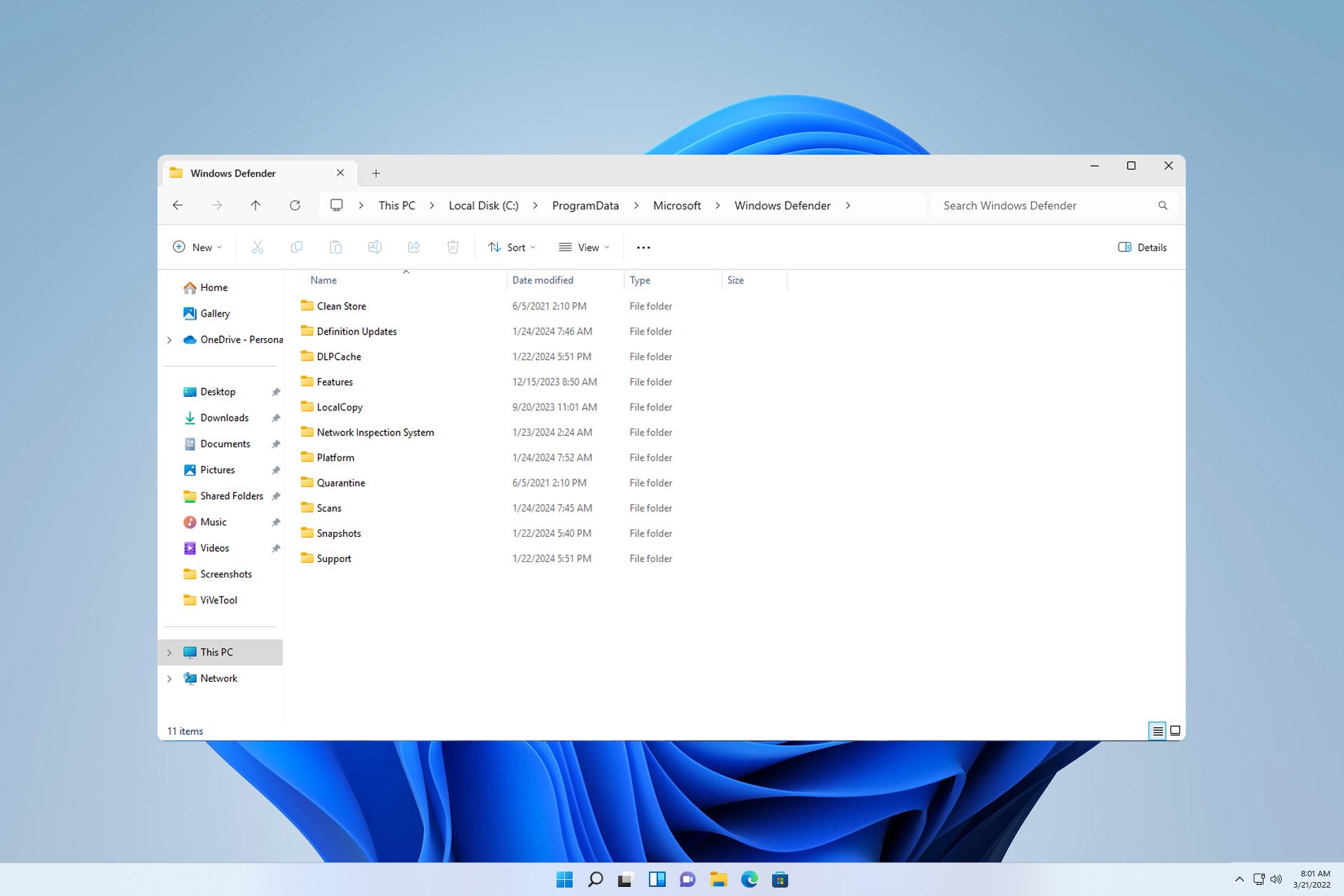Screen dimensions: 1344x896
Task: Click Local Disk (C:) breadcrumb
Action: (484, 206)
